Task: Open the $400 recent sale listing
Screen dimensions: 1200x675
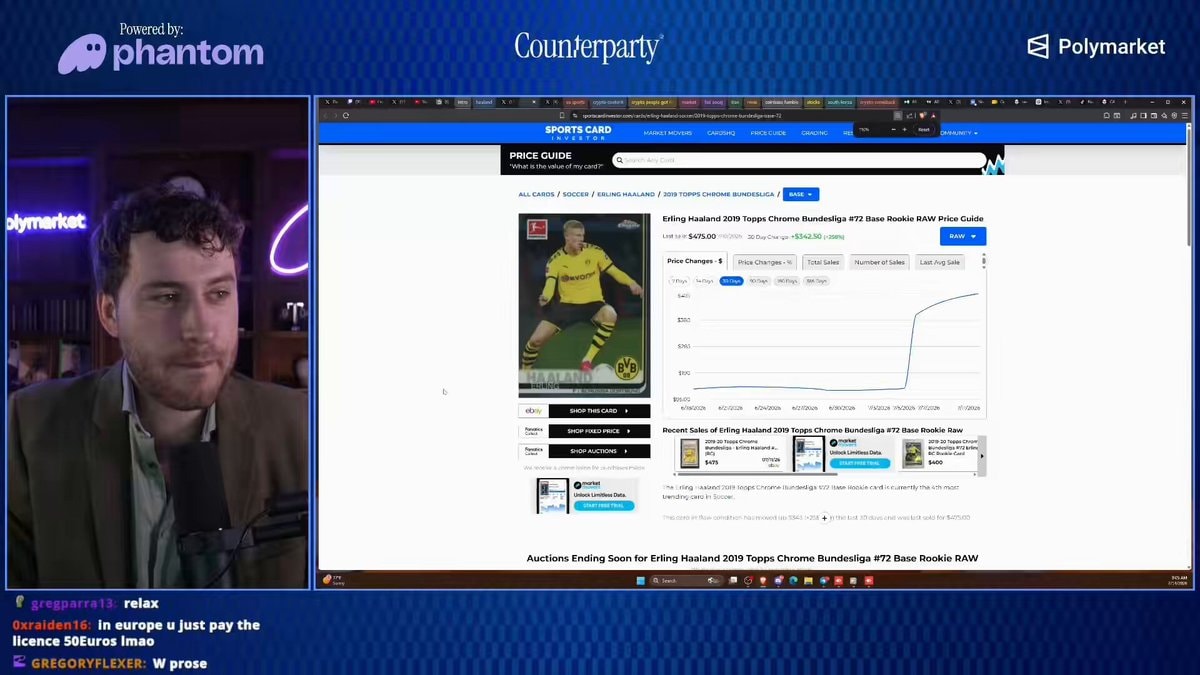Action: [x=938, y=454]
